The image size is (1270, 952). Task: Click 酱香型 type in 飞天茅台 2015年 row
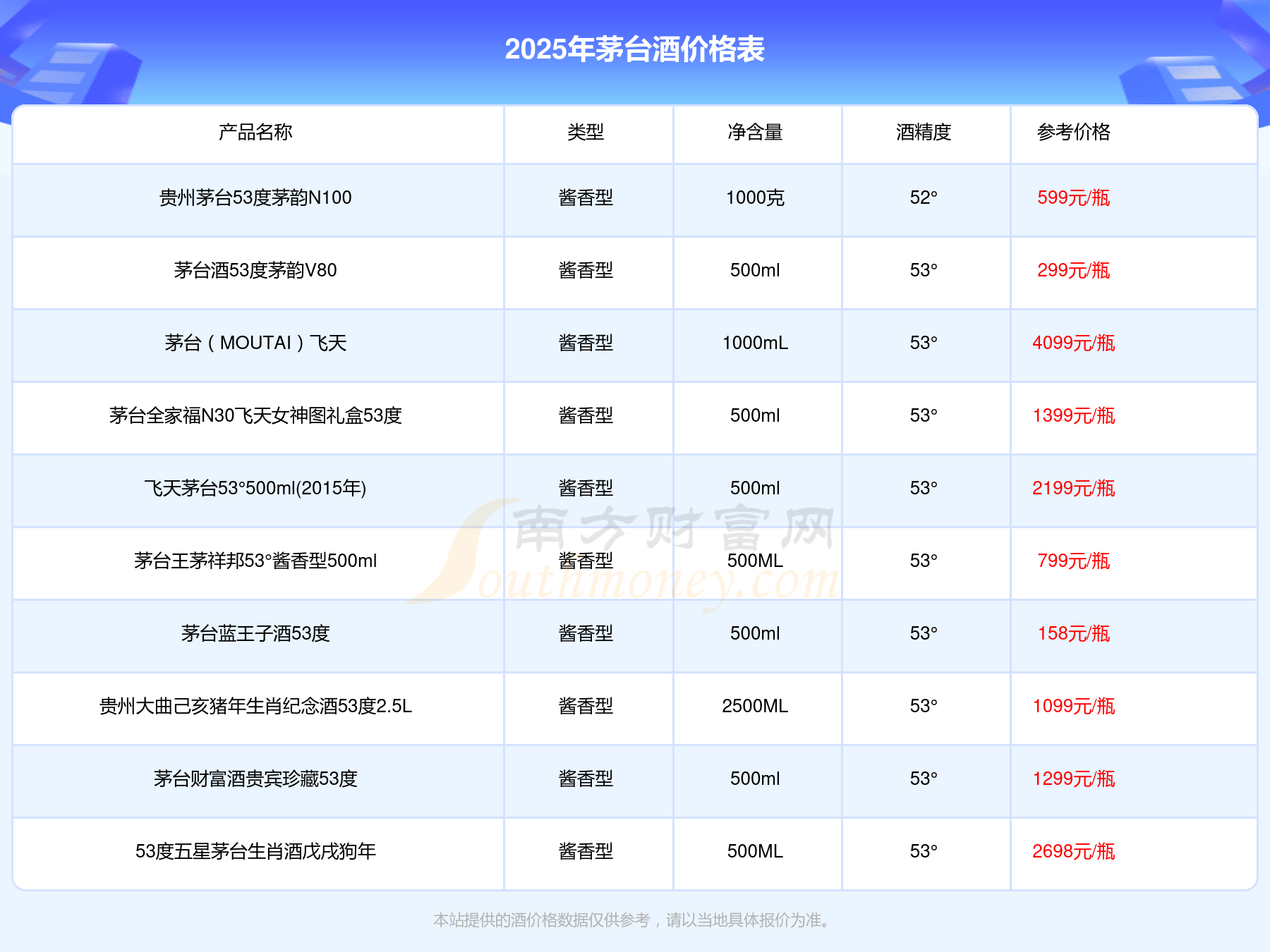coord(586,488)
